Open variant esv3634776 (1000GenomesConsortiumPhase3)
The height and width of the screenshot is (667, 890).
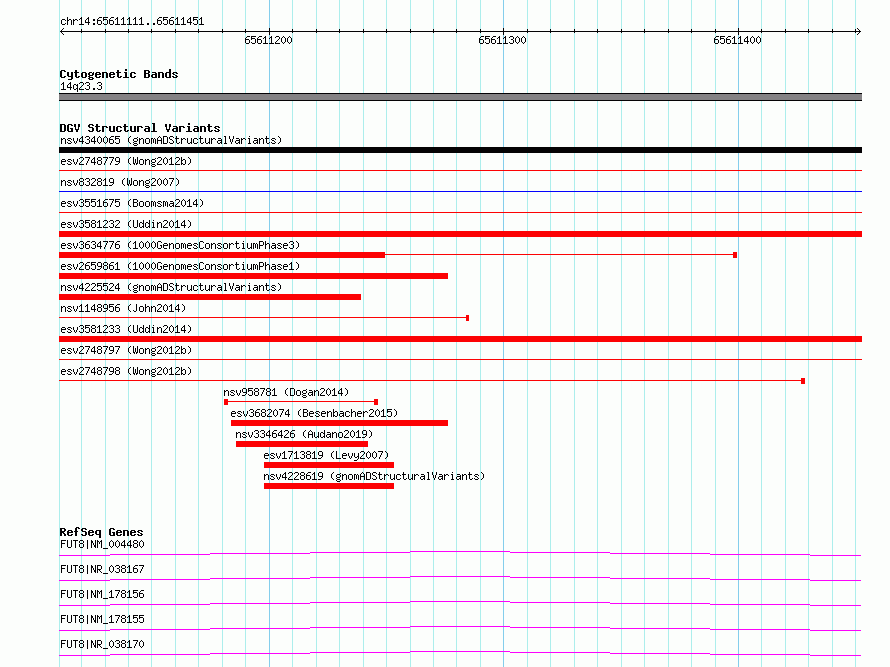(x=180, y=245)
